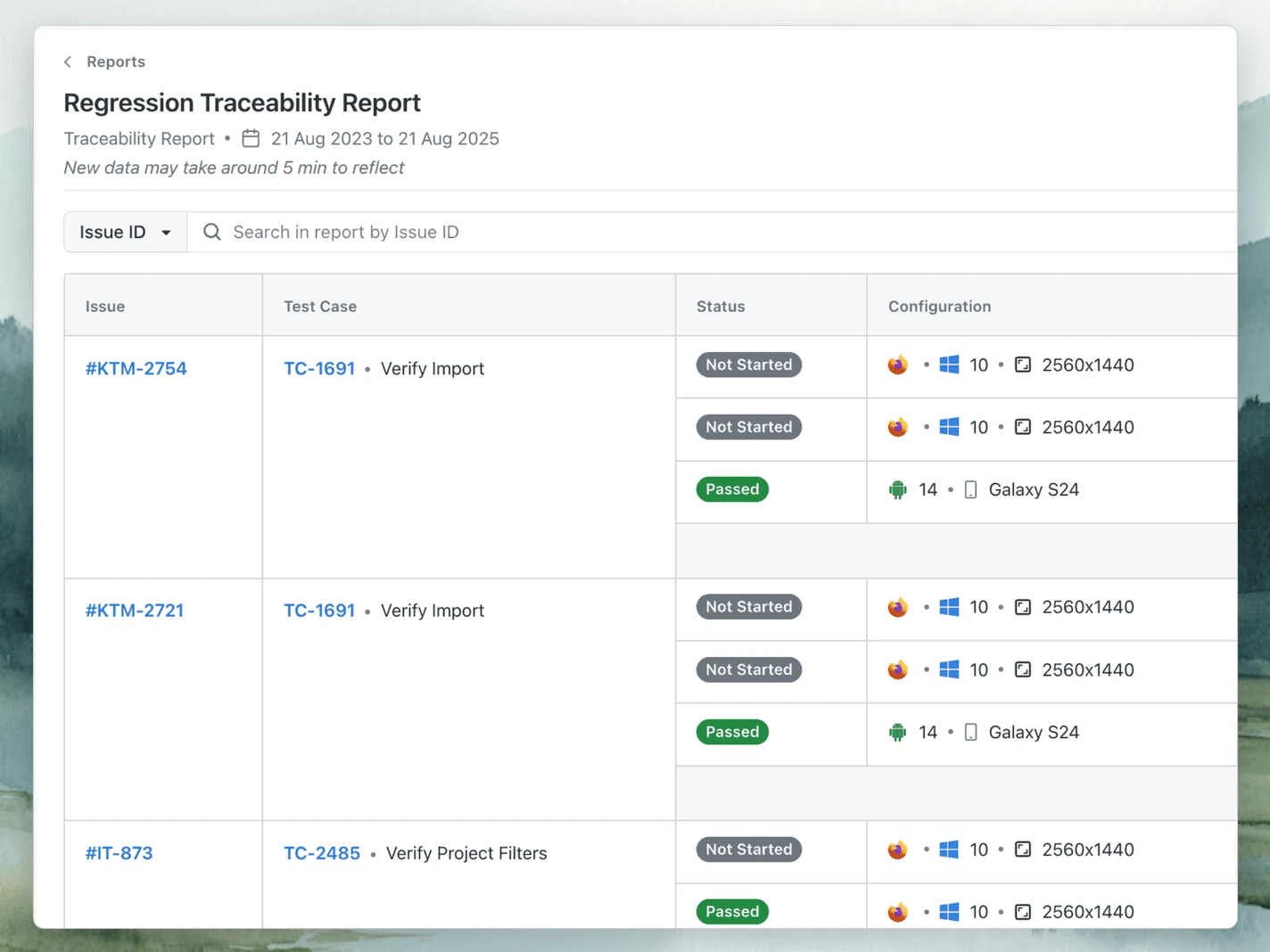Image resolution: width=1270 pixels, height=952 pixels.
Task: Open TC-1691 in the #KTM-2754 row
Action: 319,368
